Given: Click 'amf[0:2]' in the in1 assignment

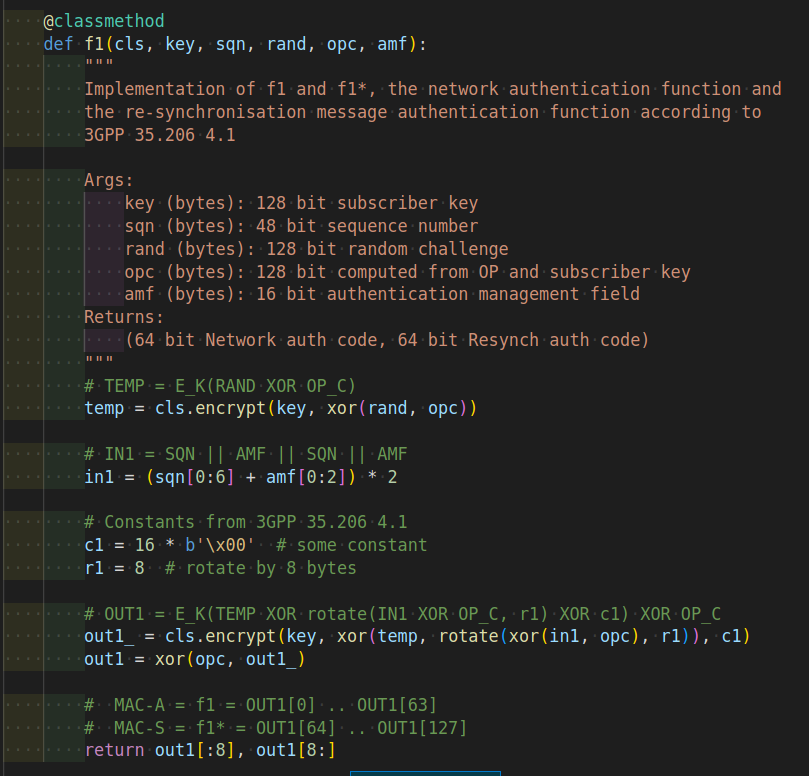Looking at the screenshot, I should click(306, 476).
